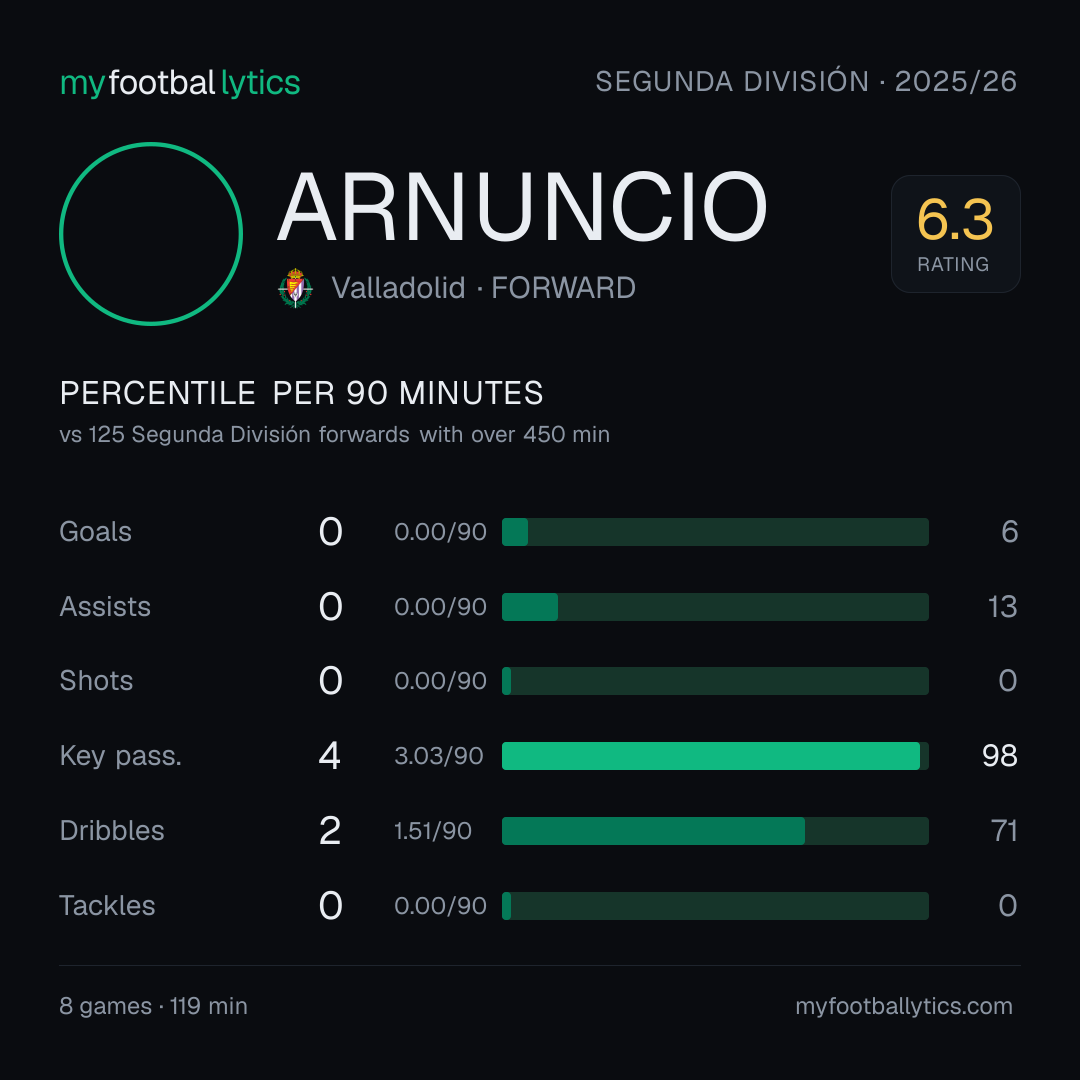
Task: Click the 3.03/90 key passes rate
Action: pyautogui.click(x=439, y=756)
